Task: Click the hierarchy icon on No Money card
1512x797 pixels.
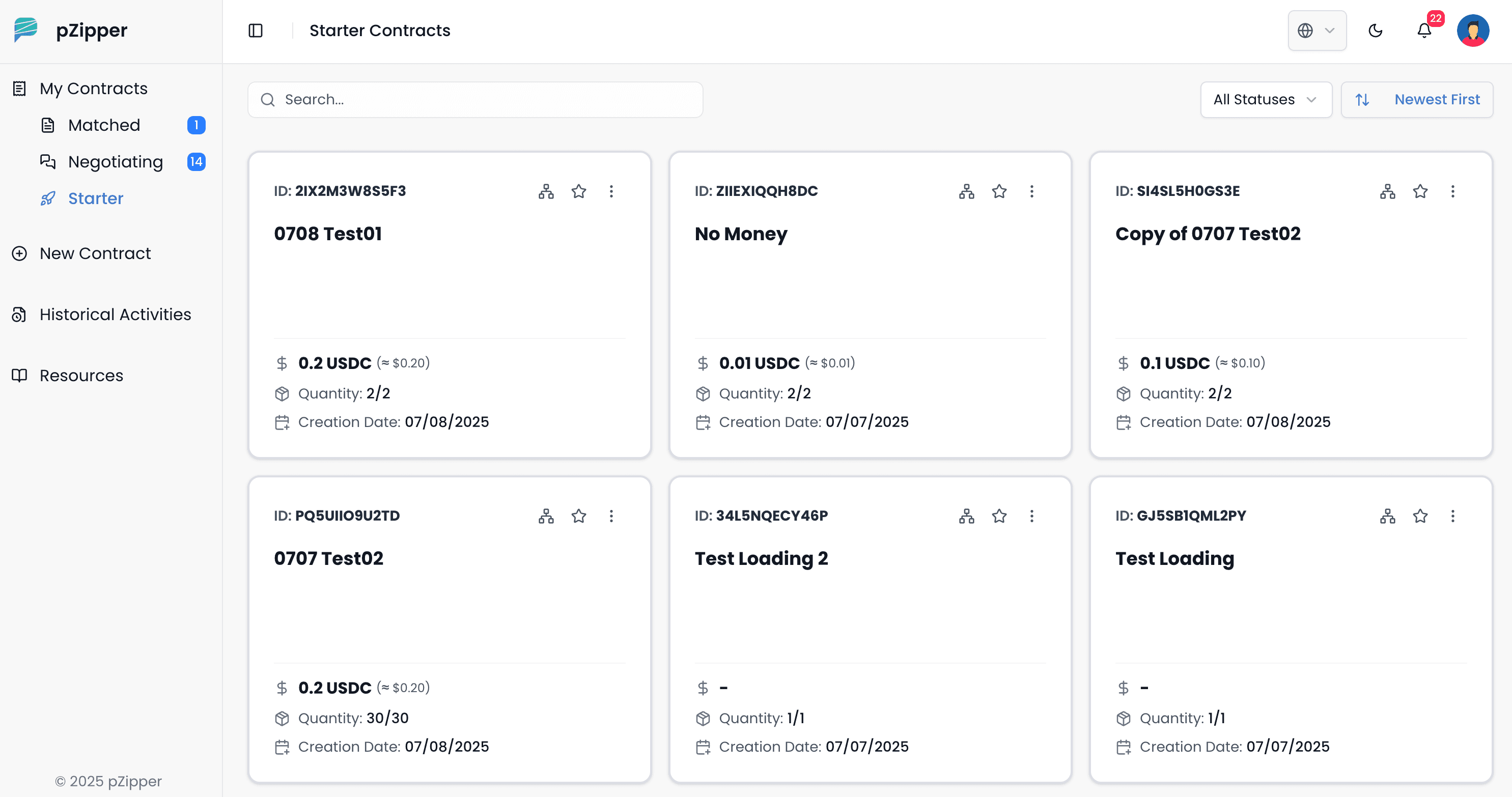Action: (966, 191)
